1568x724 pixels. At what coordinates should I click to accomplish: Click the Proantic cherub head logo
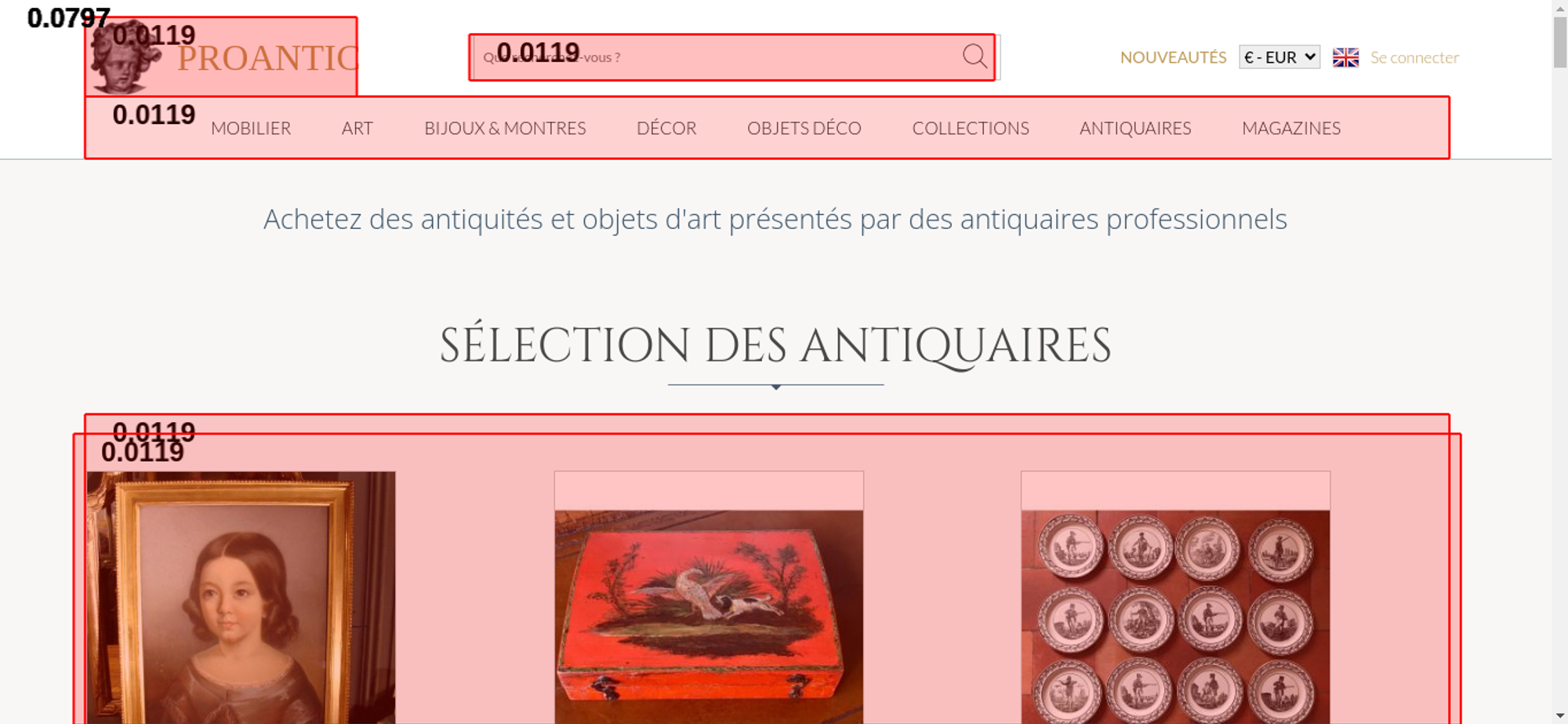tap(125, 56)
